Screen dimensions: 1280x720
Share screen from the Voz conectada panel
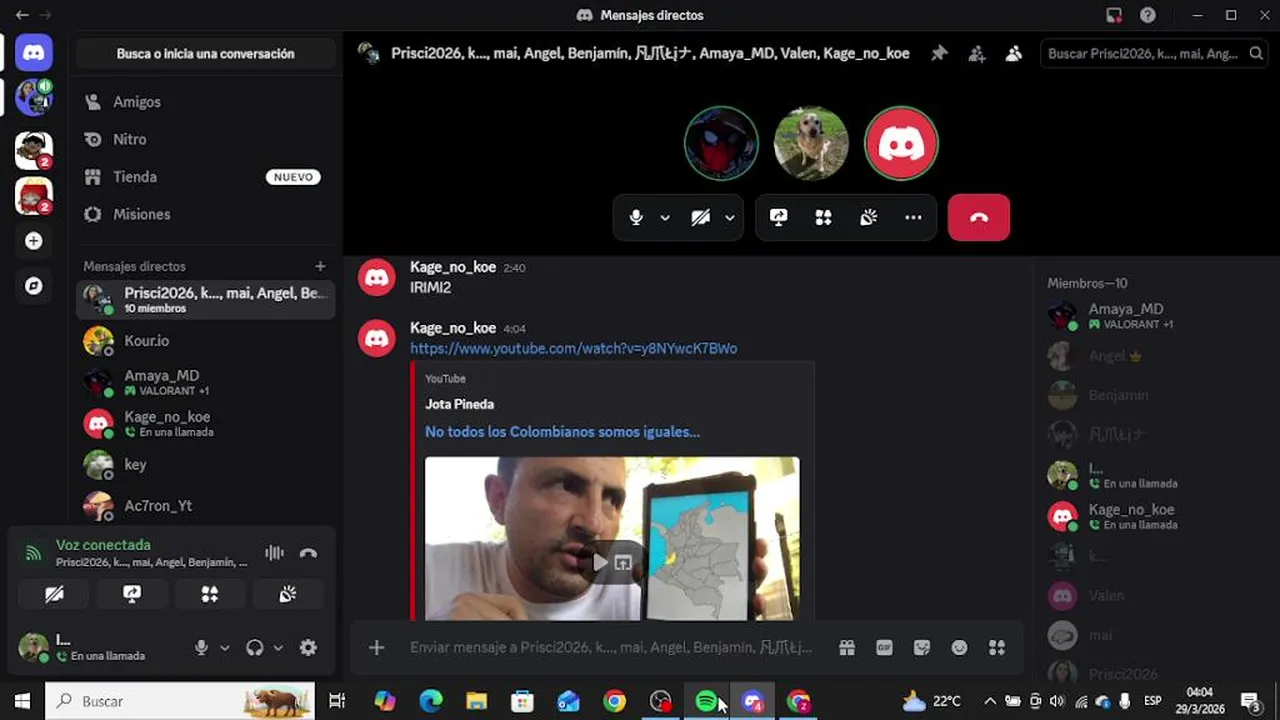pyautogui.click(x=132, y=594)
